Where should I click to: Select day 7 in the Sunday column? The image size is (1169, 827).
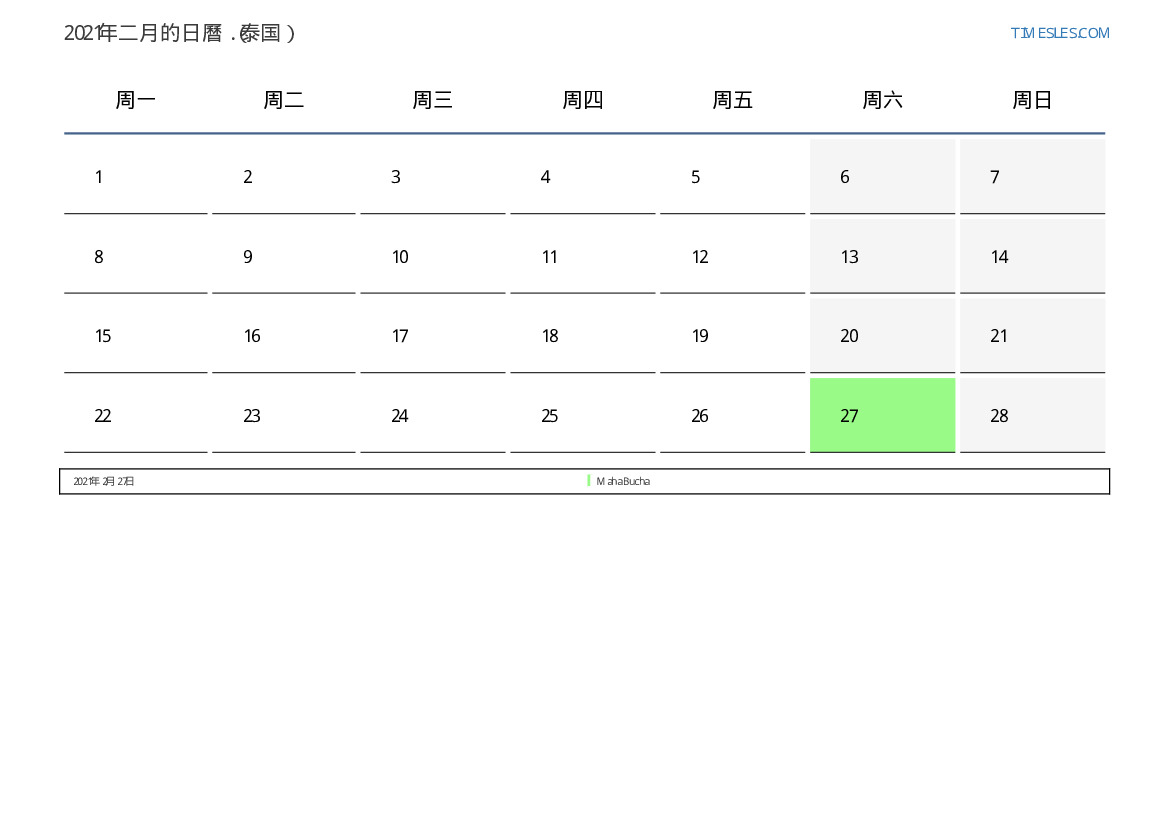click(1032, 177)
